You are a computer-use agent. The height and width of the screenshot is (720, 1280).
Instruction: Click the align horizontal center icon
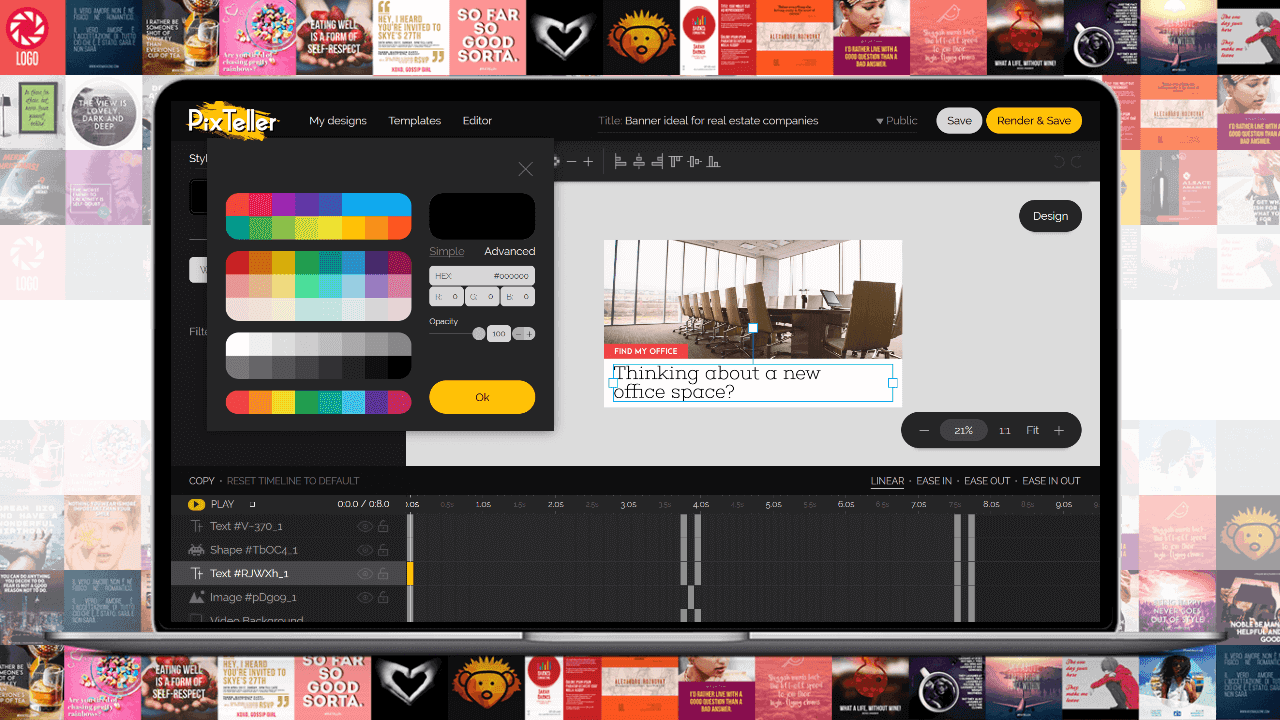[x=639, y=161]
